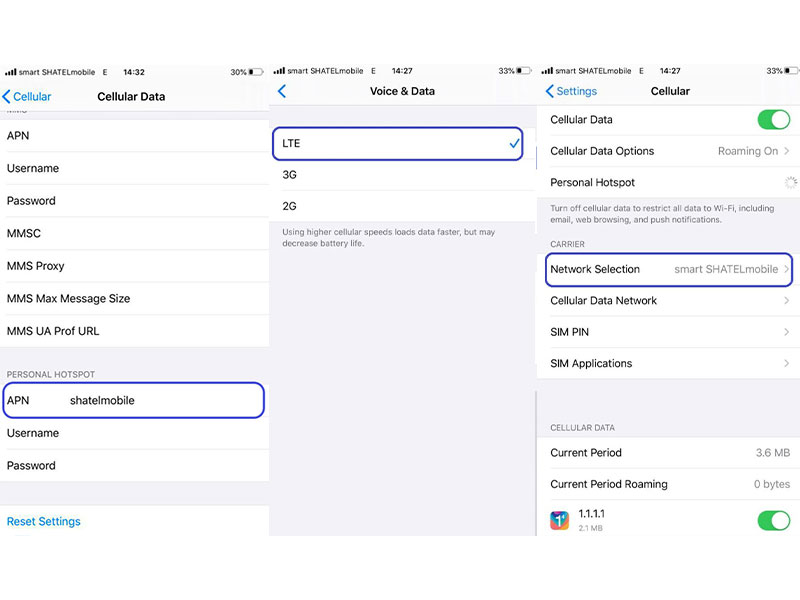Tap the PERSONAL HOTSPOT section header
Image resolution: width=800 pixels, height=600 pixels.
pos(51,374)
